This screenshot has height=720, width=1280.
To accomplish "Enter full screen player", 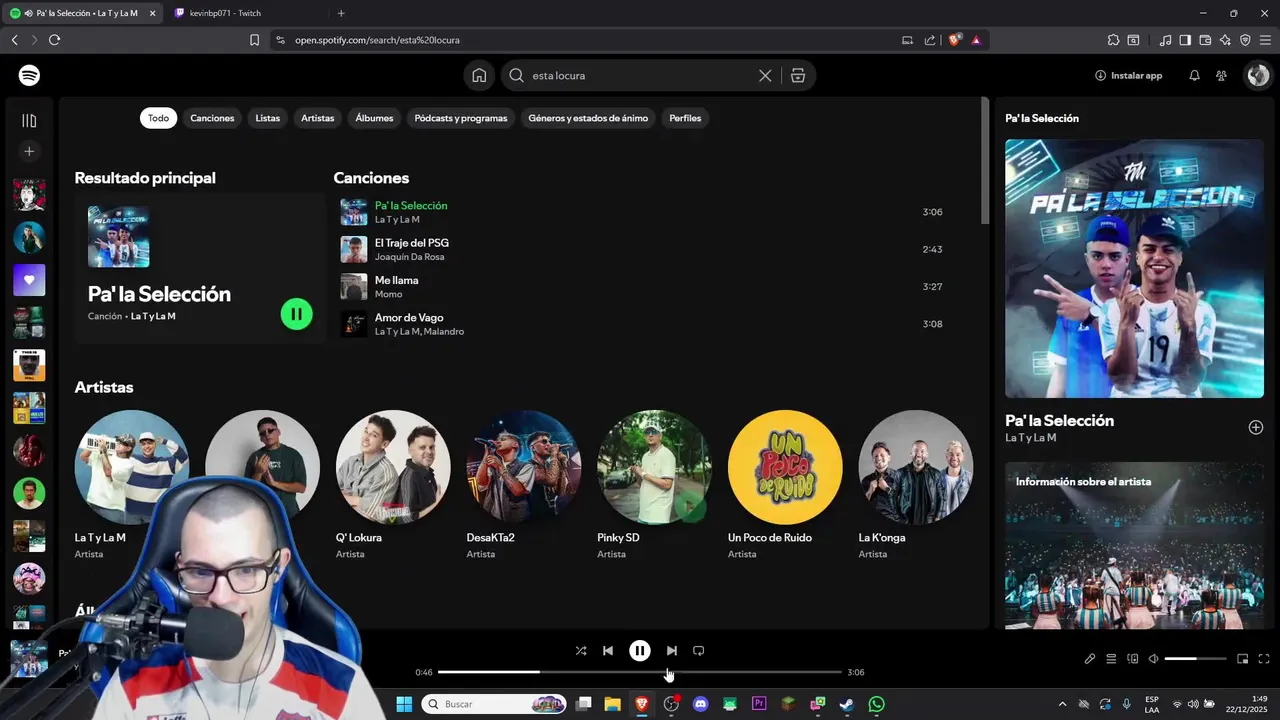I will [x=1264, y=659].
